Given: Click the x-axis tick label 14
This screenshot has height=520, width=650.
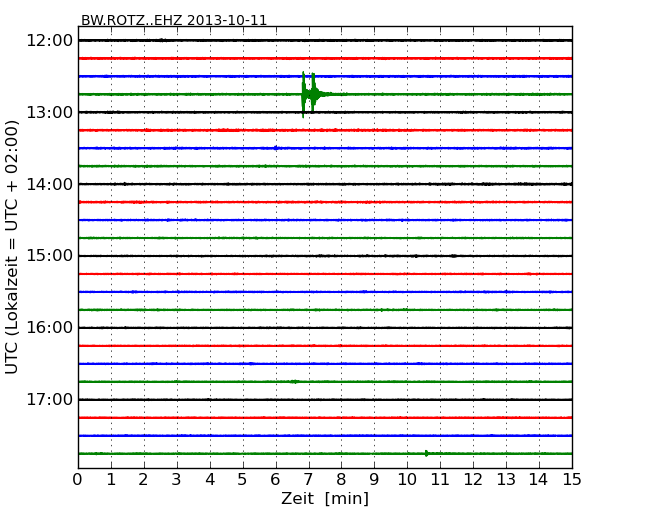Looking at the screenshot, I should coord(539,480).
